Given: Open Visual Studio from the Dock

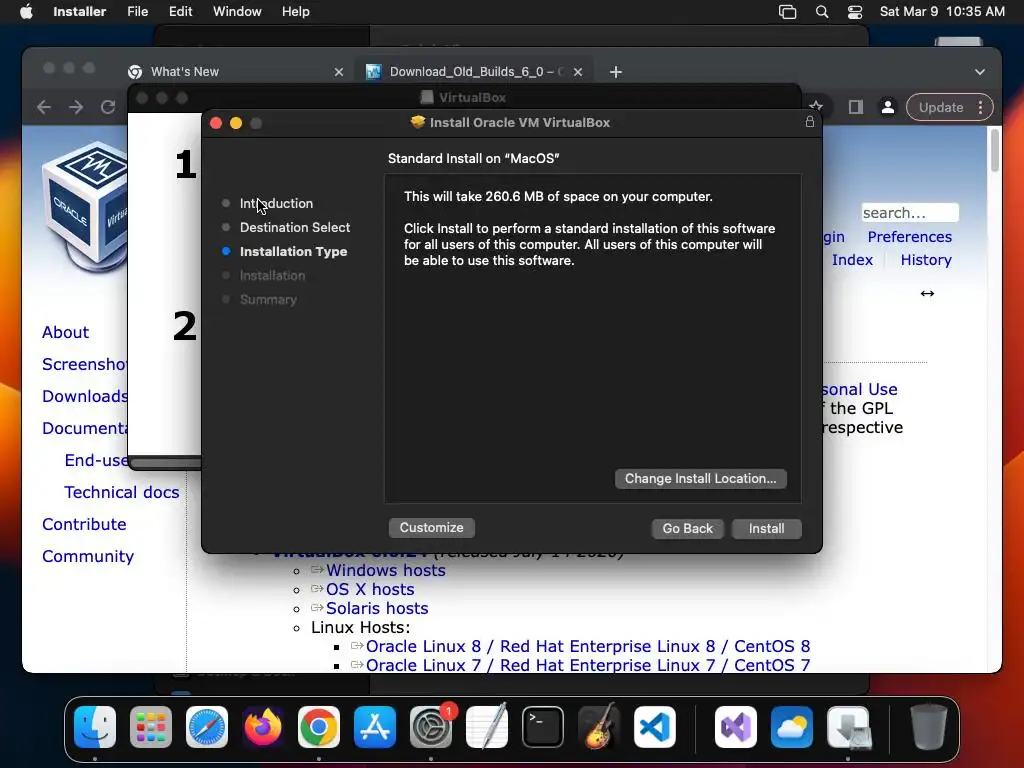Looking at the screenshot, I should point(736,727).
